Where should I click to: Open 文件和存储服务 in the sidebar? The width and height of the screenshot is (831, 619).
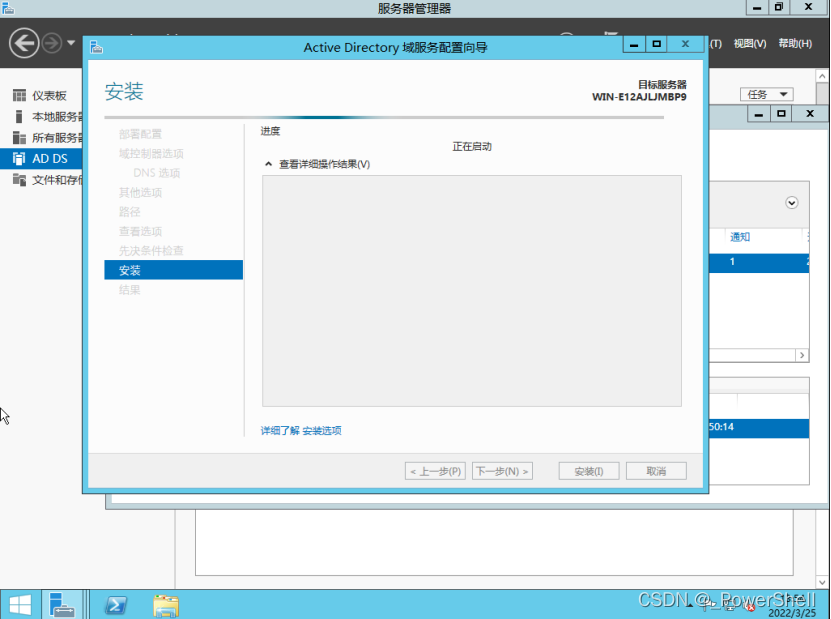click(55, 180)
